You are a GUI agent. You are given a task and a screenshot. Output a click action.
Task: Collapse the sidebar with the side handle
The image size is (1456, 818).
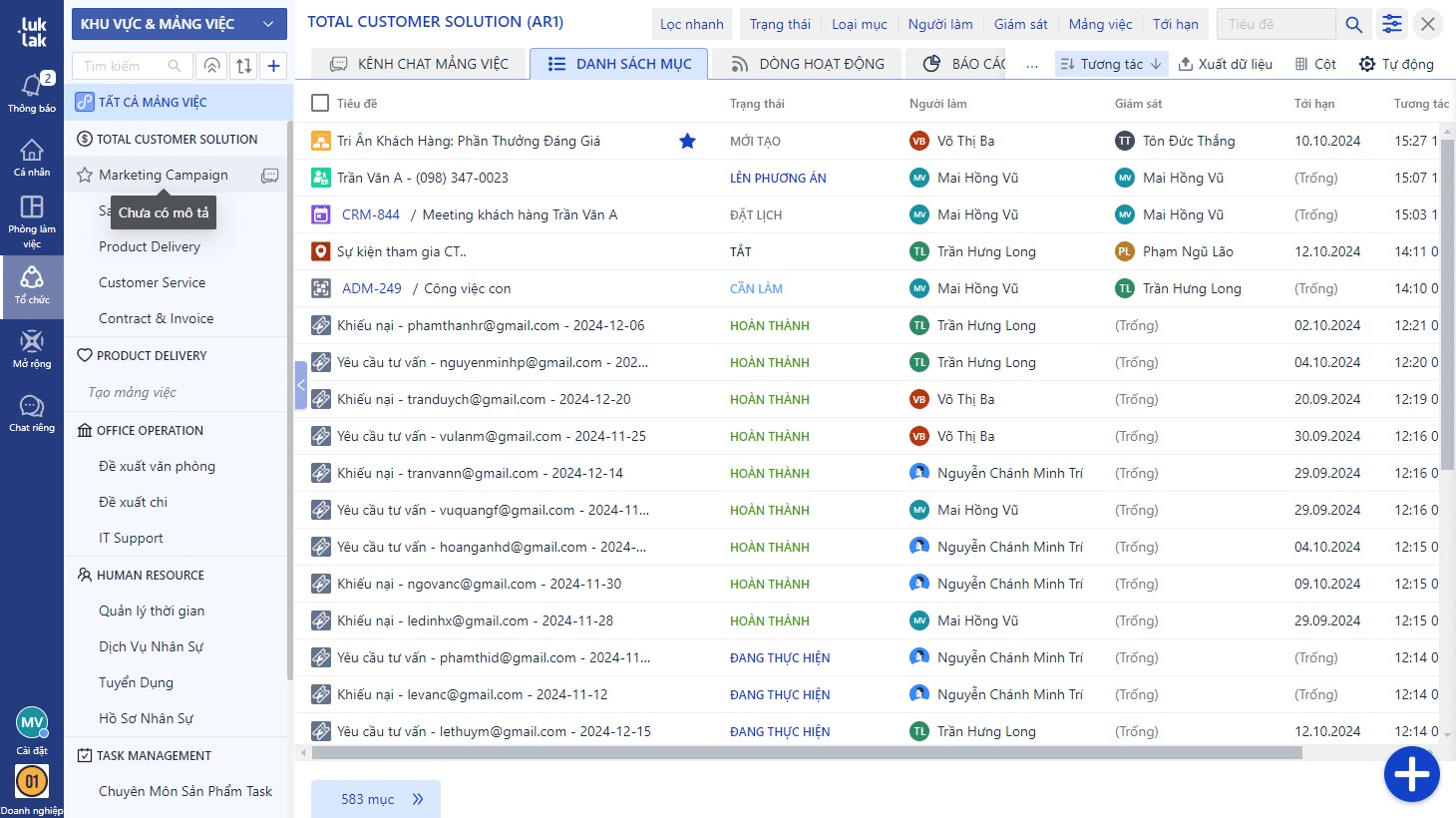pyautogui.click(x=300, y=385)
